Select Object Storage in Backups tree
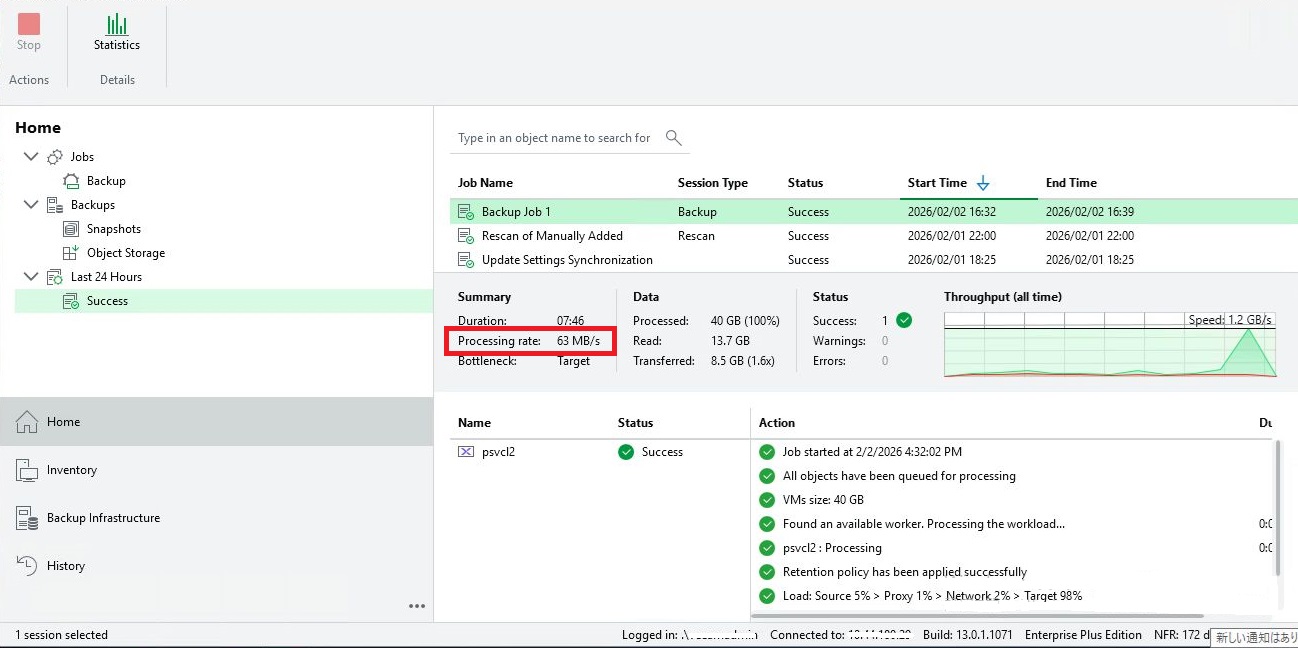Image resolution: width=1298 pixels, height=648 pixels. click(125, 253)
